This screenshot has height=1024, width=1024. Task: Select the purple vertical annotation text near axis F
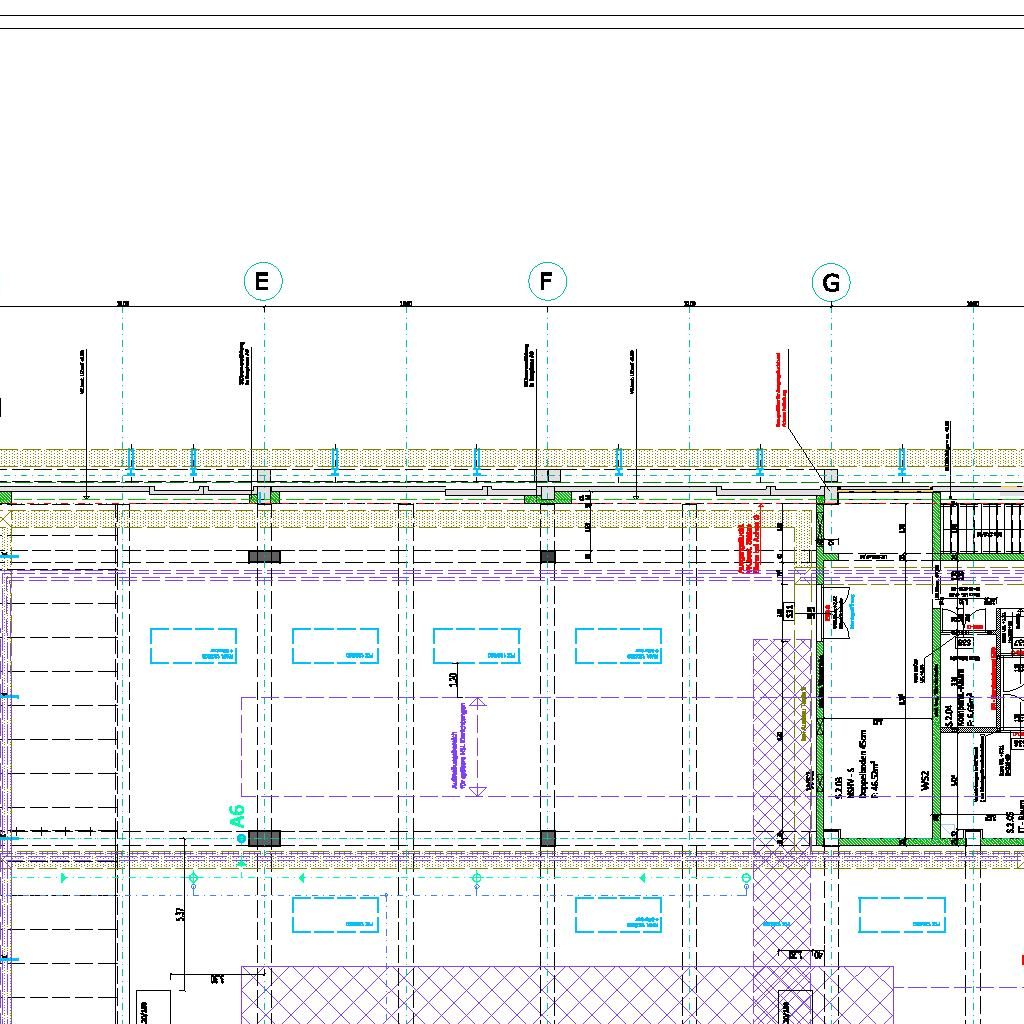tap(458, 747)
